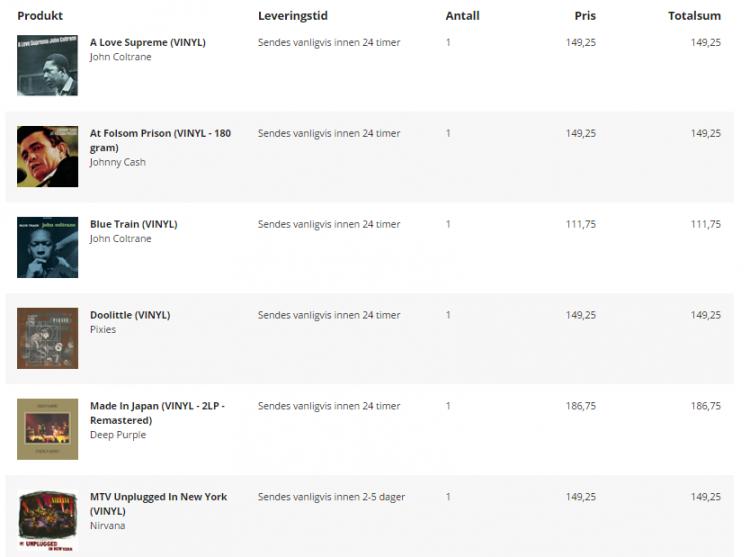Open MTV Unplugged In New York title
750x557 pixels.
click(158, 504)
